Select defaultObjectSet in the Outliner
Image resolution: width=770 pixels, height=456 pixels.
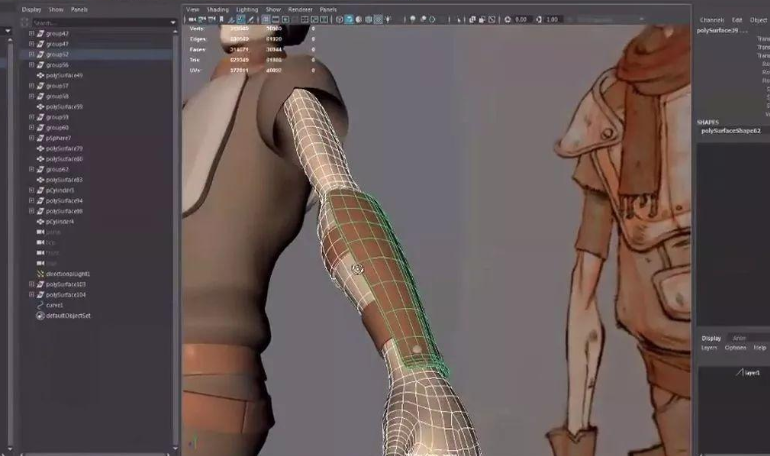click(x=68, y=316)
